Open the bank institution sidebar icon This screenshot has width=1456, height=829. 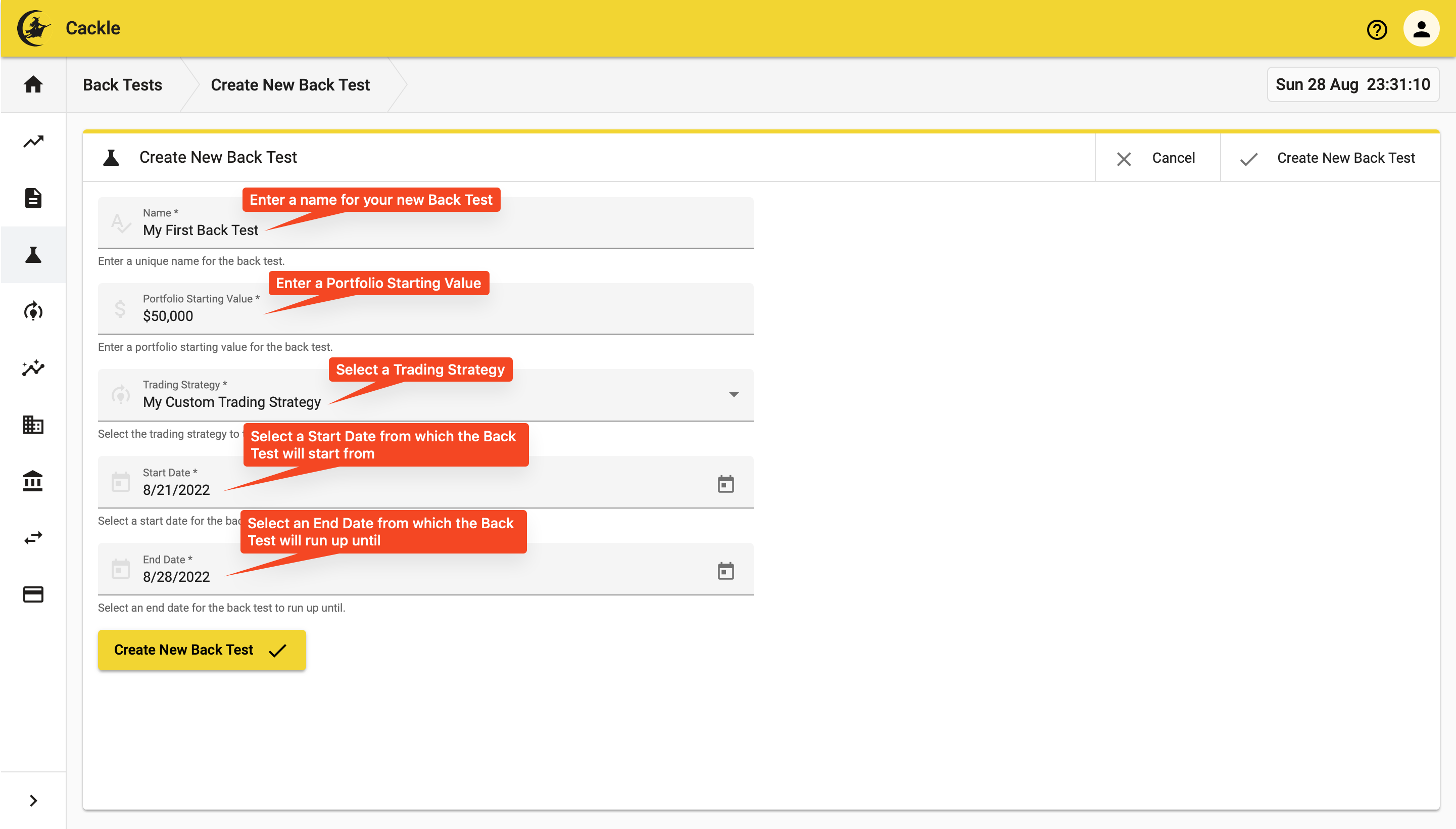point(33,481)
